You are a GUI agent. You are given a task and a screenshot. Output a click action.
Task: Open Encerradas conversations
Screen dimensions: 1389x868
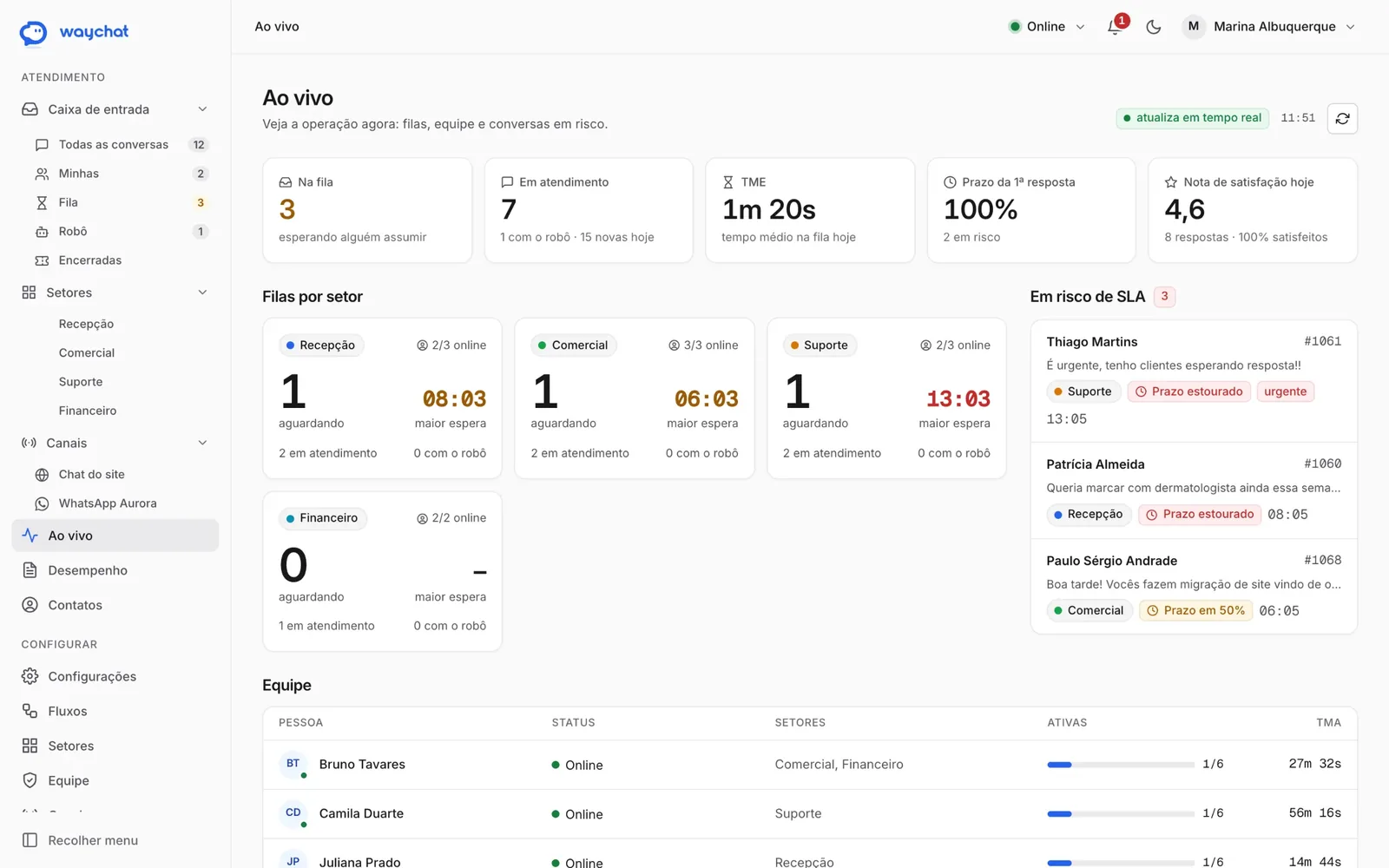[121, 260]
